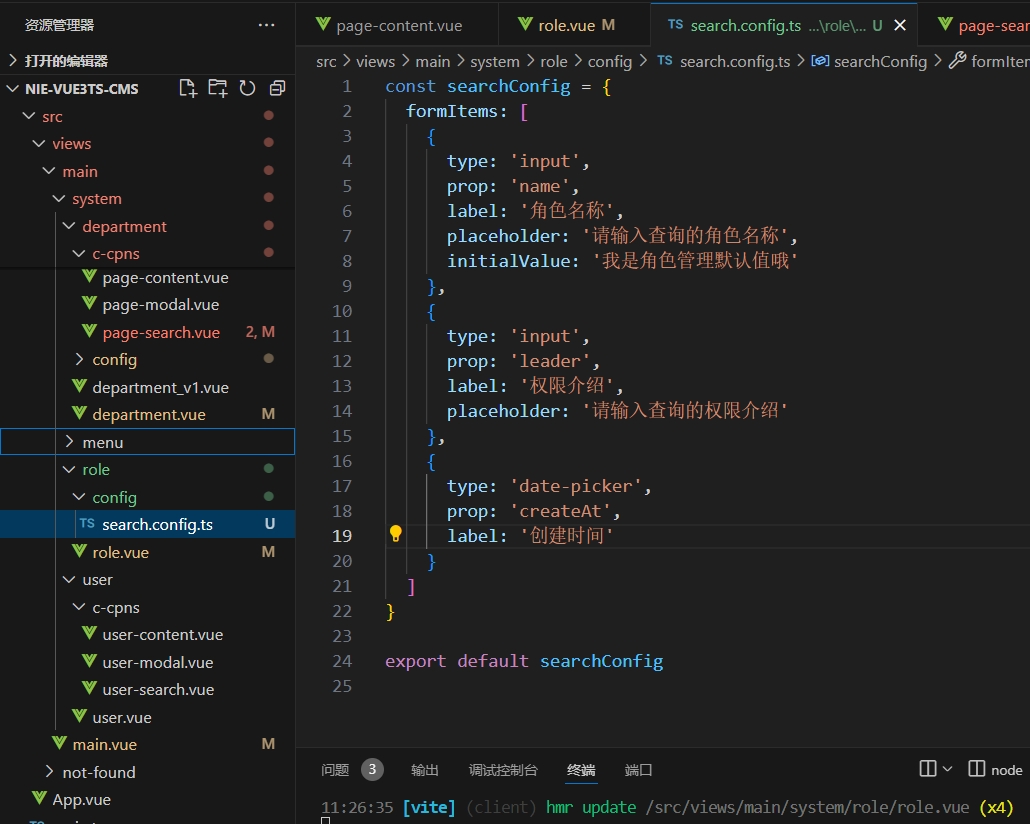1030x824 pixels.
Task: Collapse the user folder
Action: tap(148, 580)
